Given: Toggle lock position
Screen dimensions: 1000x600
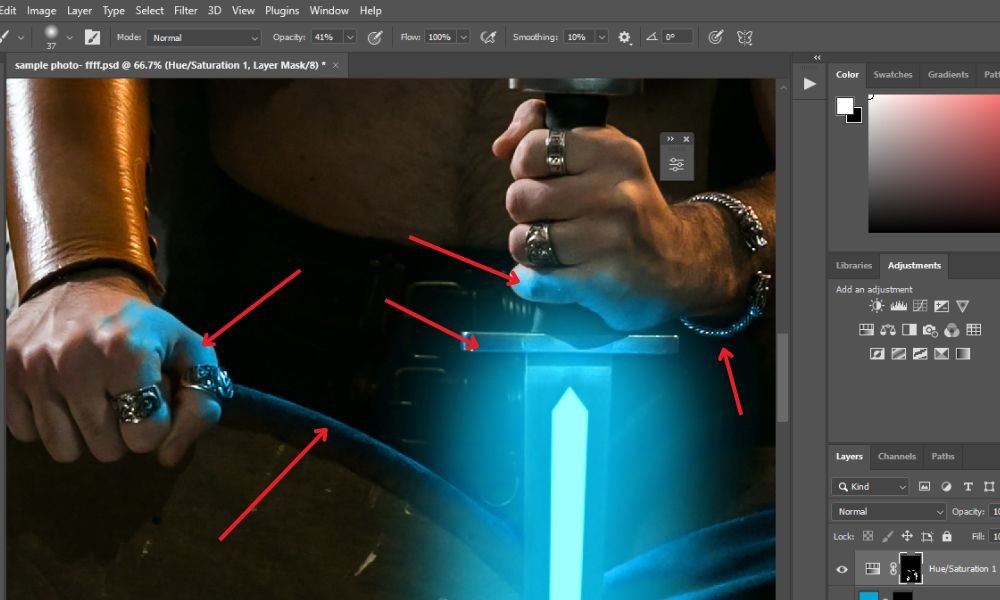Looking at the screenshot, I should pos(907,536).
